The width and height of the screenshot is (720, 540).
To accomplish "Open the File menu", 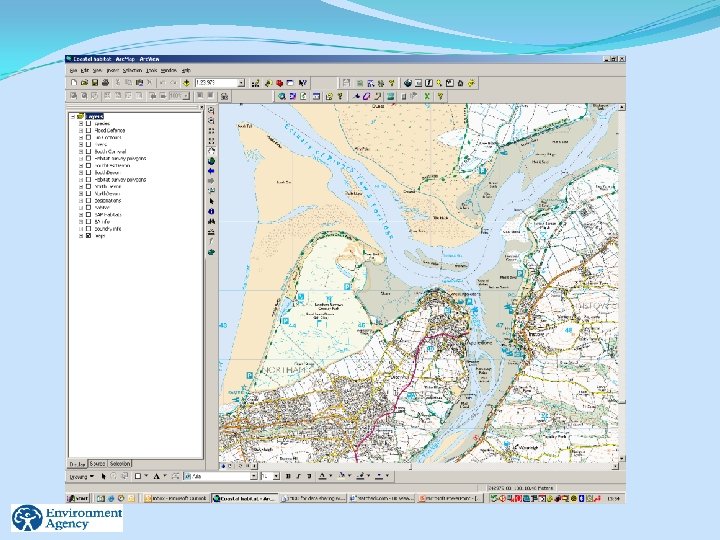I will pos(73,71).
